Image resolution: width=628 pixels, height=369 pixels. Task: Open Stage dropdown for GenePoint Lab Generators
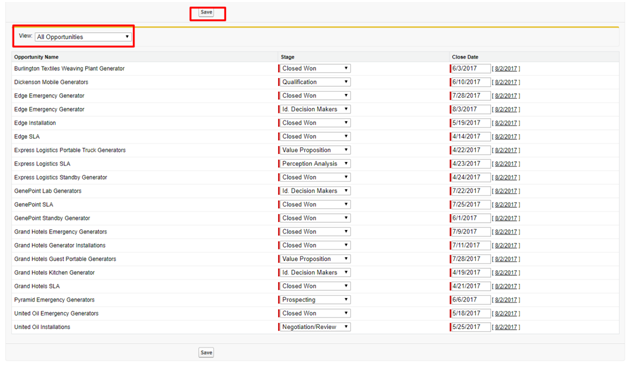tap(315, 191)
